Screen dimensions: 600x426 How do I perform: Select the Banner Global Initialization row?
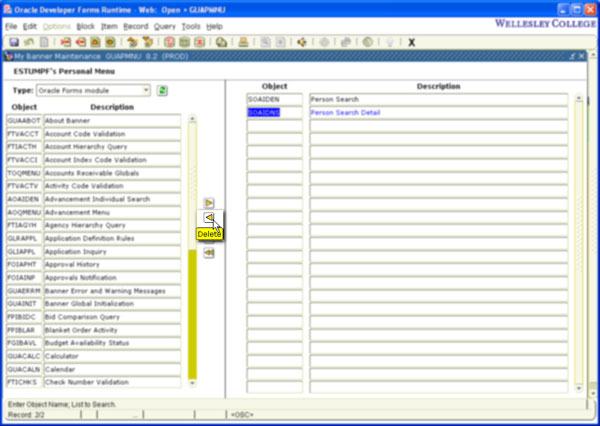(x=94, y=304)
